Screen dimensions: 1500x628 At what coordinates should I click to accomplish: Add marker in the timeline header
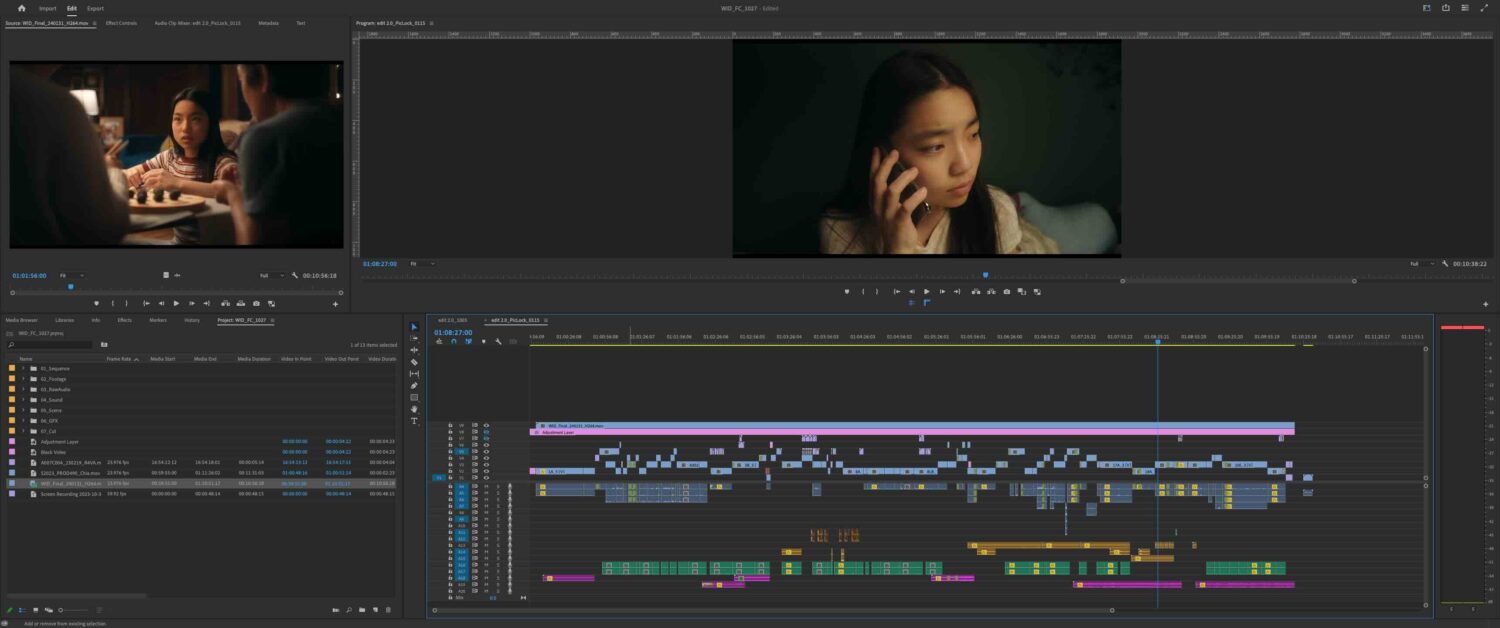[x=484, y=341]
